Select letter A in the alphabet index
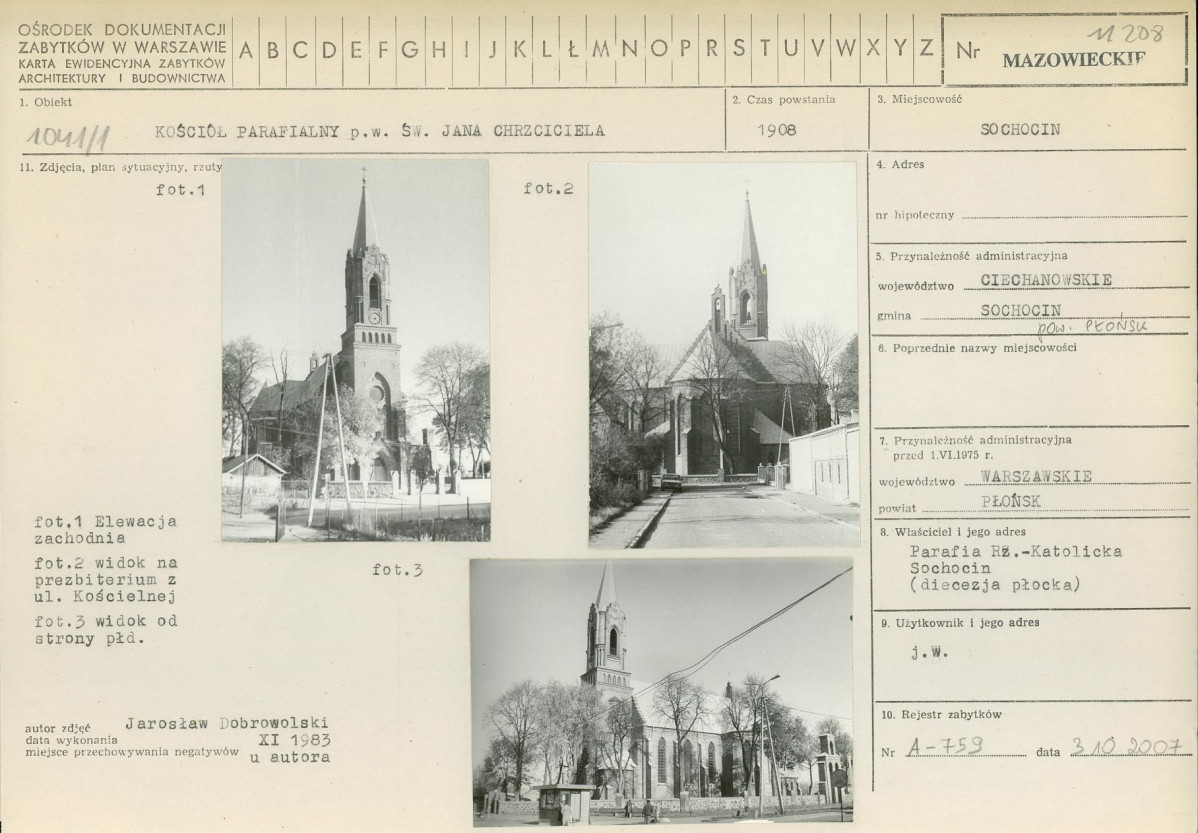Screen dimensions: 1198x833 [246, 50]
